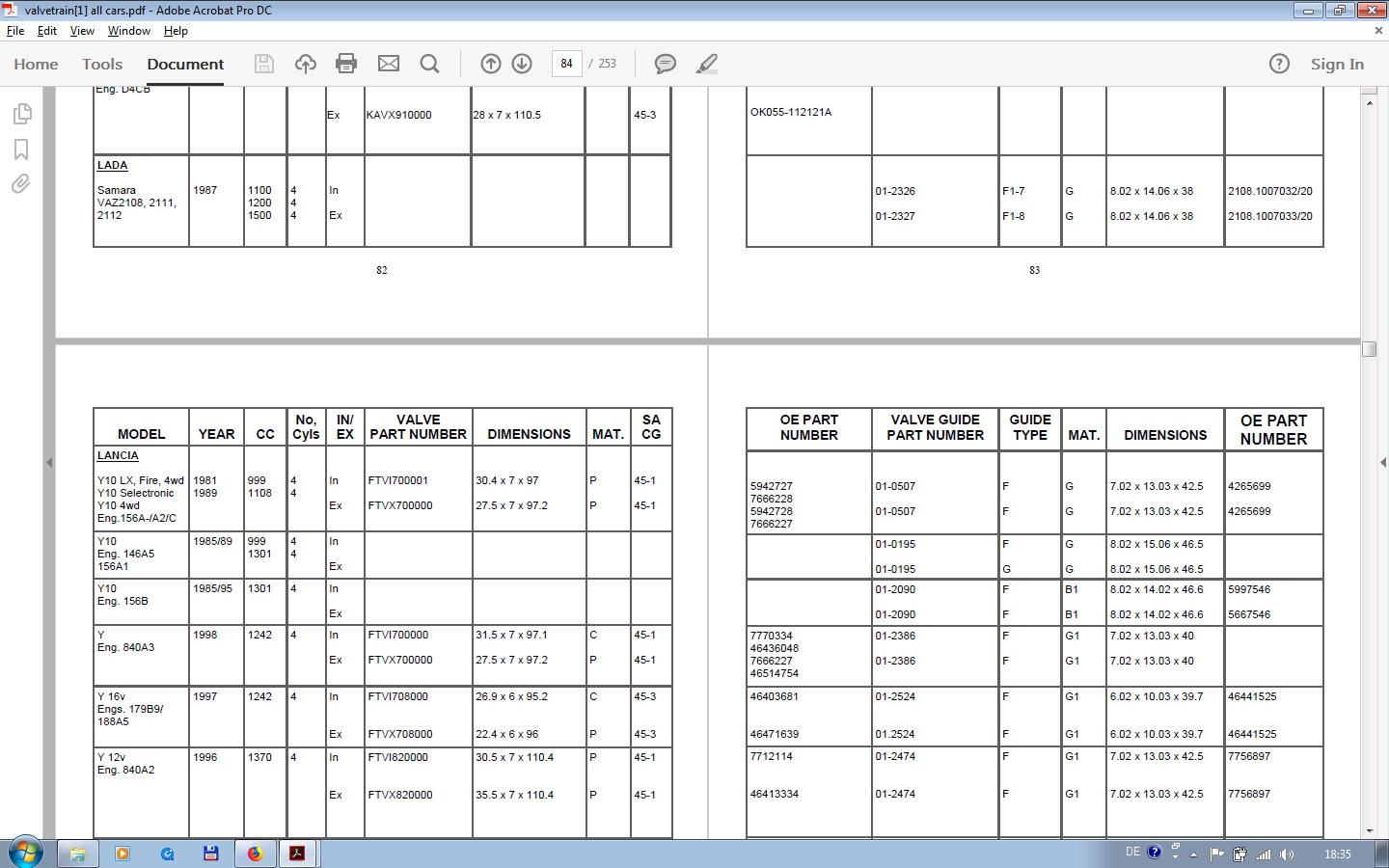Viewport: 1389px width, 868px height.
Task: Click the scrollbar down arrow
Action: coord(1369,830)
